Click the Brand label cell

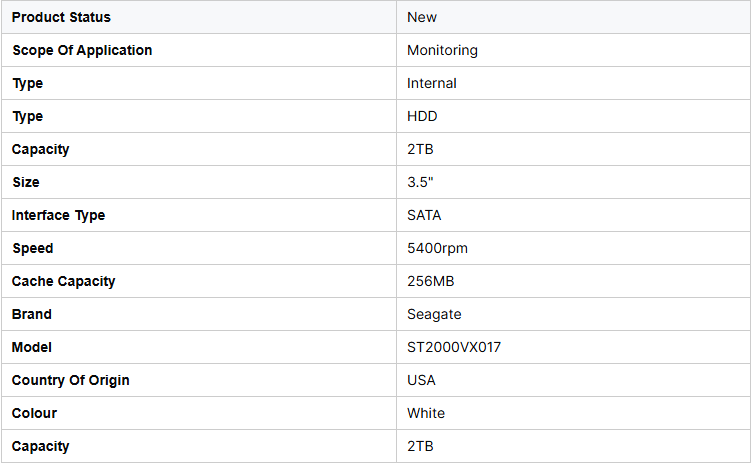(x=31, y=314)
